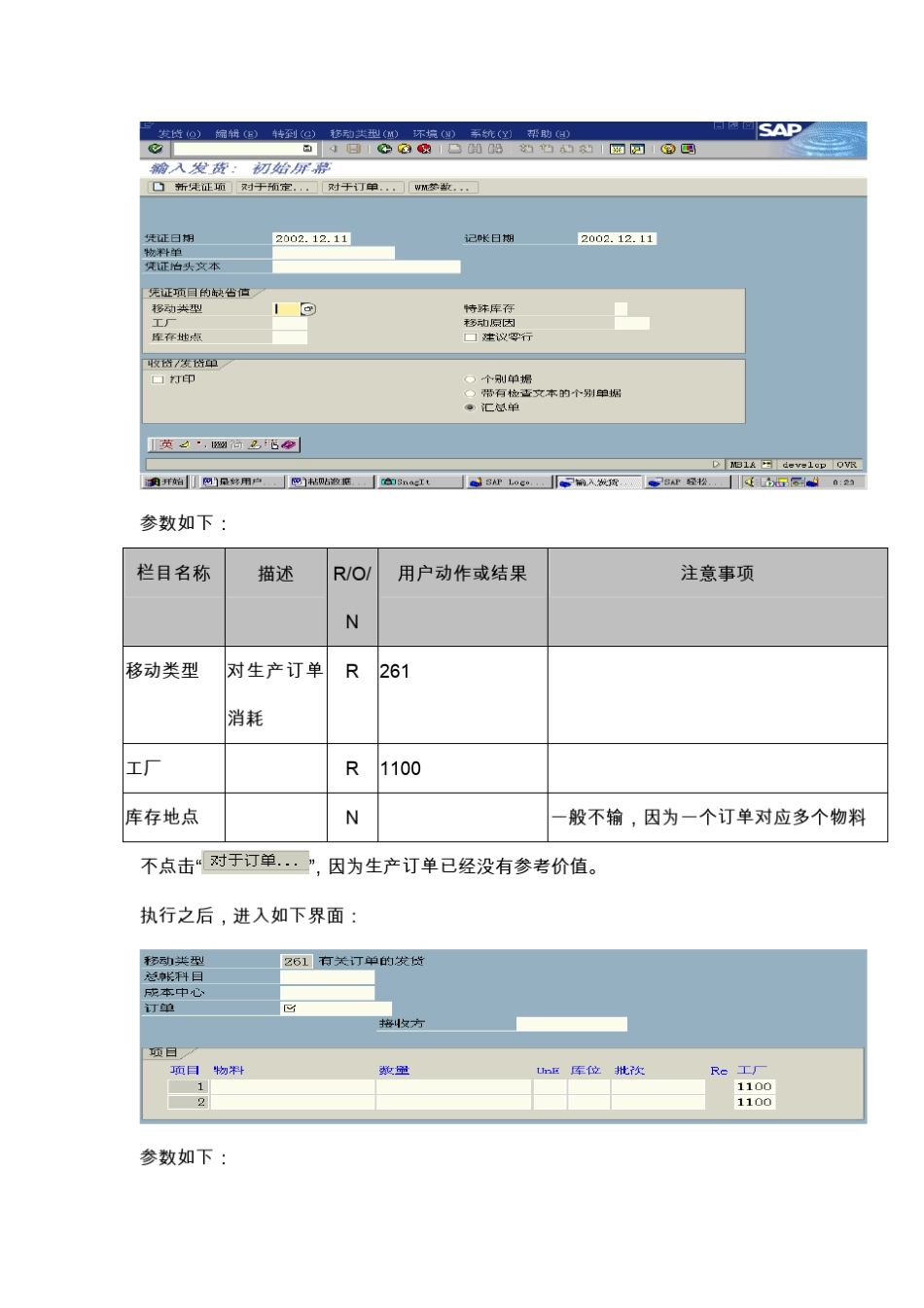924x1308 pixels.
Task: Click the 总帐科目 input field
Action: tap(327, 977)
